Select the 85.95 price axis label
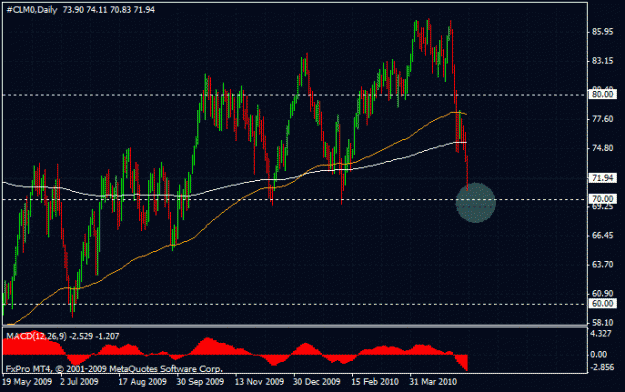The height and width of the screenshot is (392, 625). tap(603, 32)
